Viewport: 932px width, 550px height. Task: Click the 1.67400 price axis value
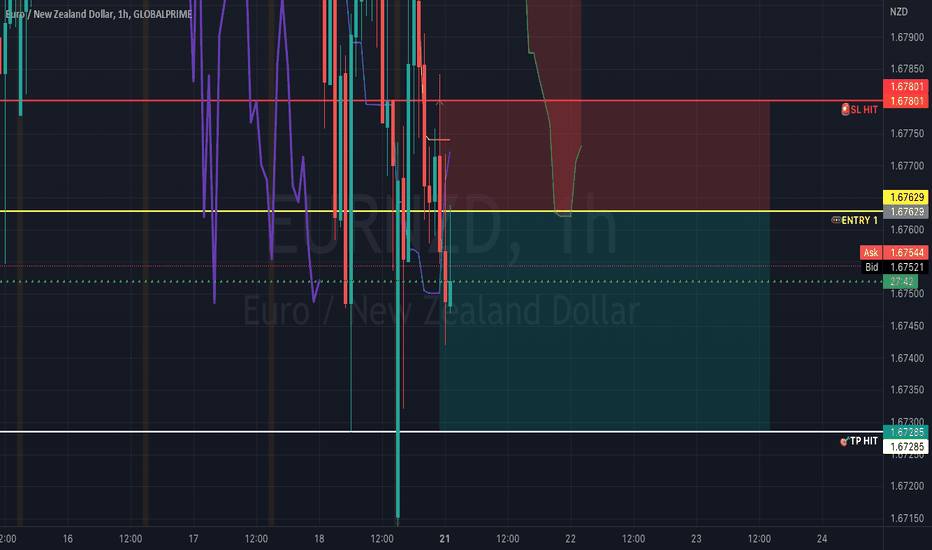pos(907,358)
